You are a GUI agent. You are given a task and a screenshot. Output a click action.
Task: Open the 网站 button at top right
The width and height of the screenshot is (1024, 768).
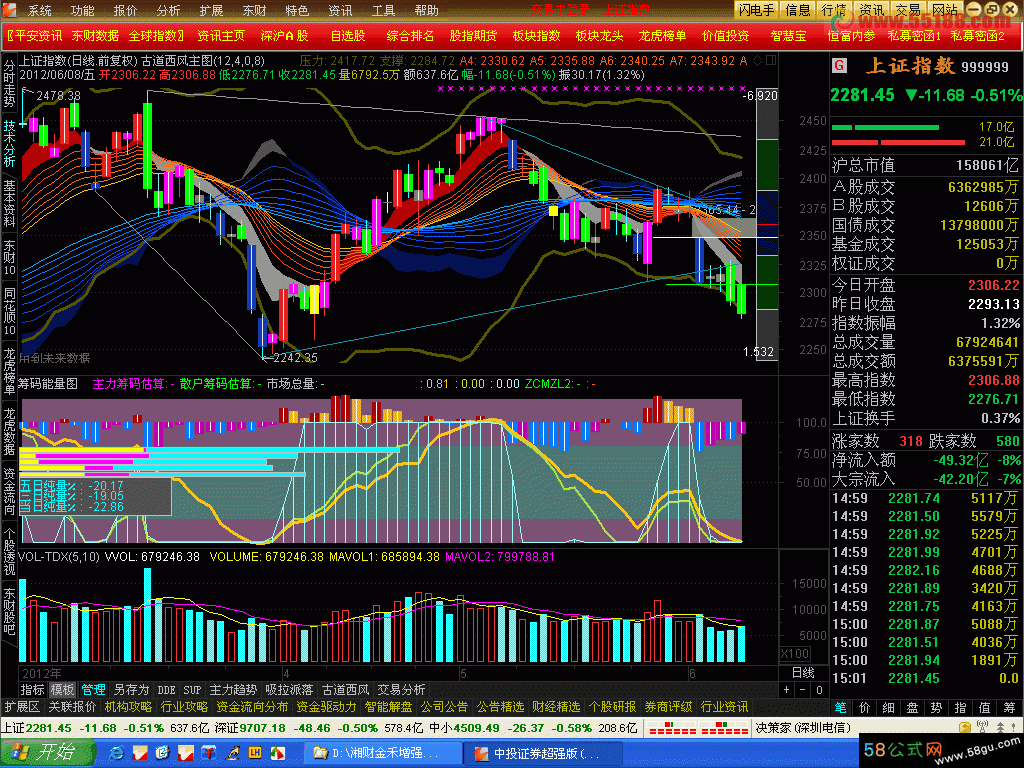944,10
